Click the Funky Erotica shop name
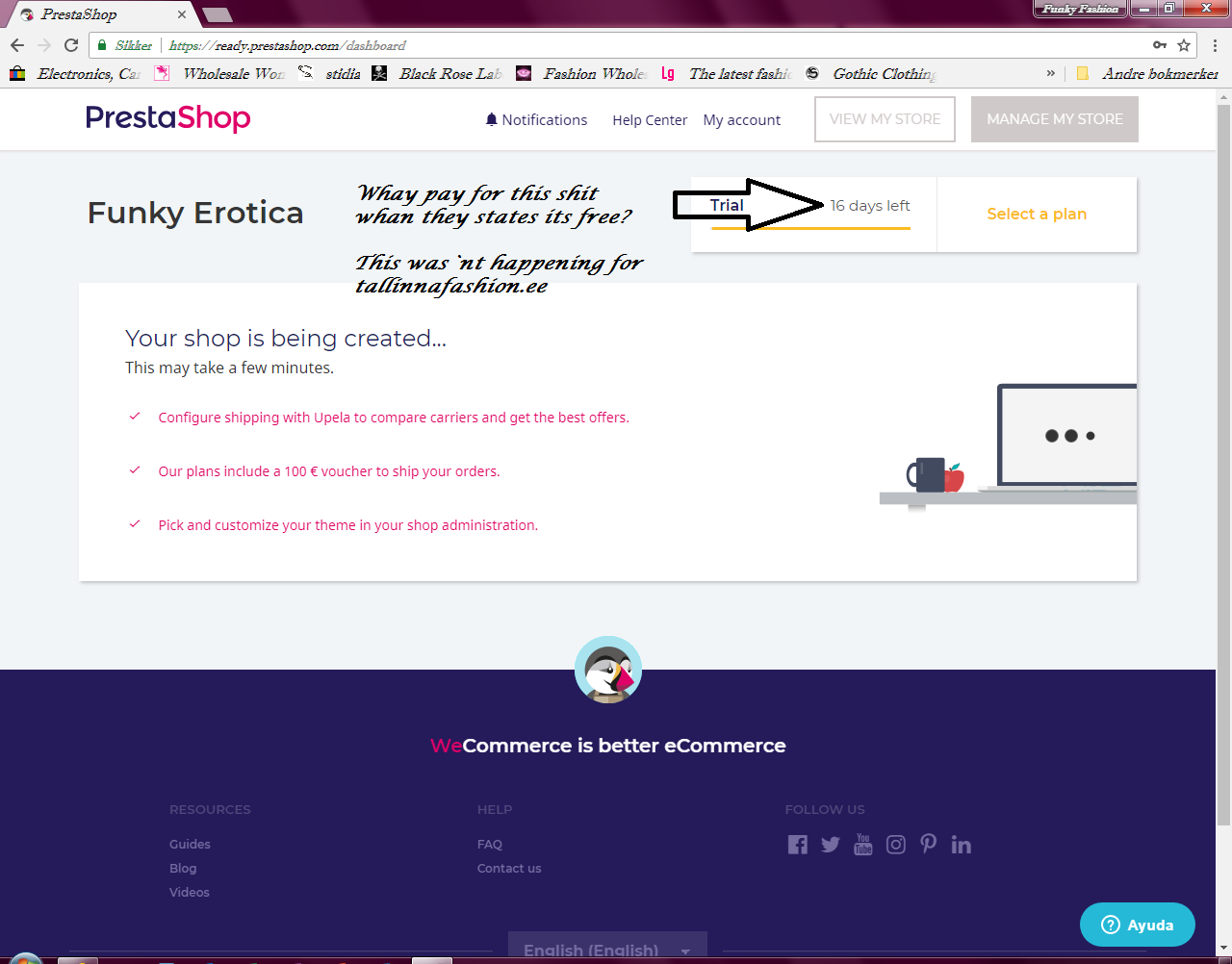 pos(195,213)
